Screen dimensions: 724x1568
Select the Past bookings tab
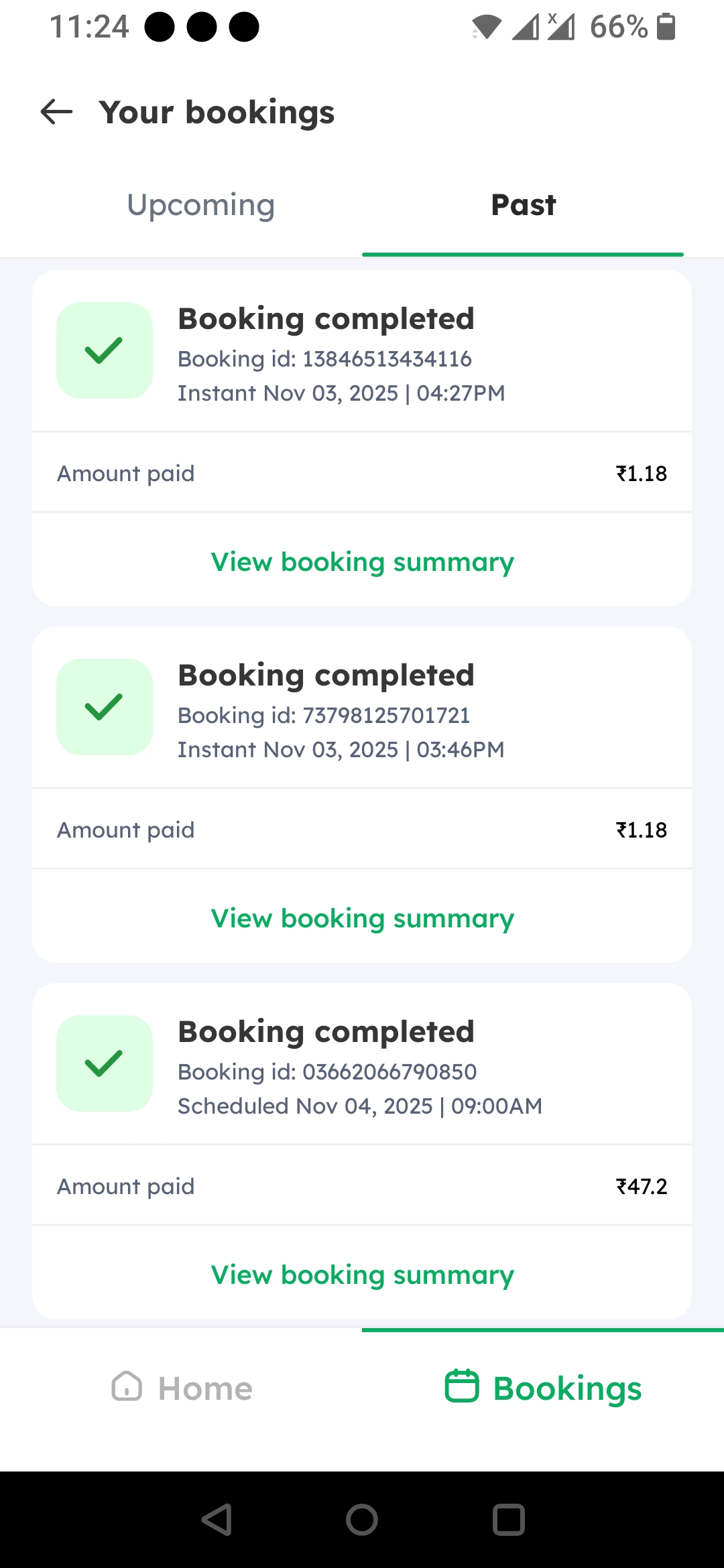pos(523,205)
